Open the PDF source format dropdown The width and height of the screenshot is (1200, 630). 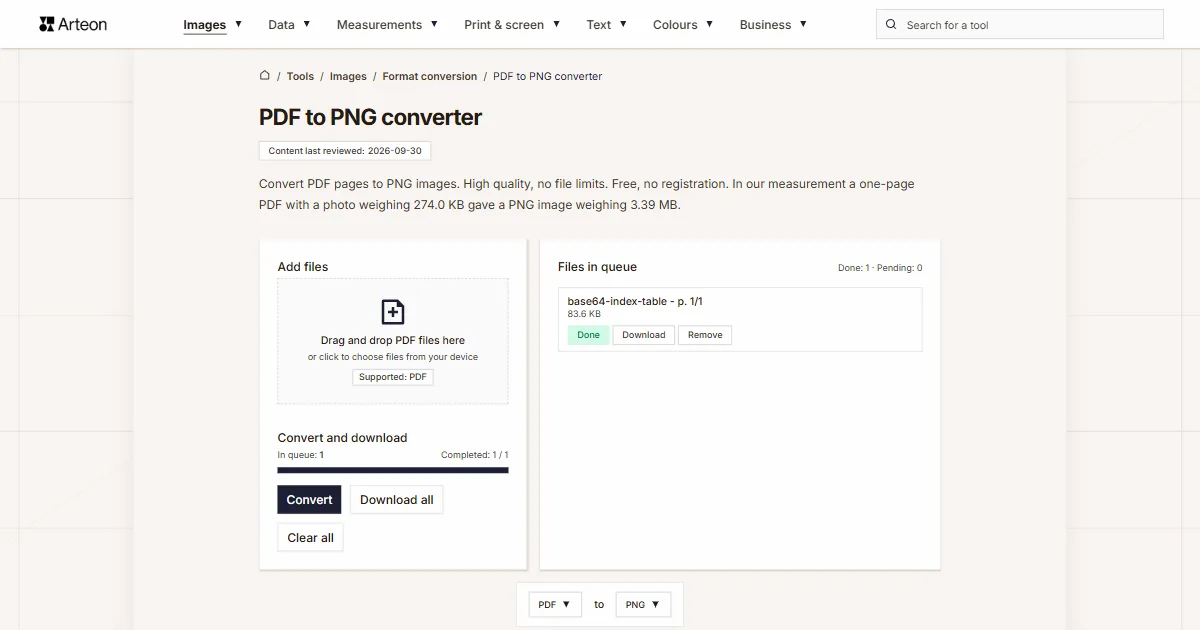[555, 604]
